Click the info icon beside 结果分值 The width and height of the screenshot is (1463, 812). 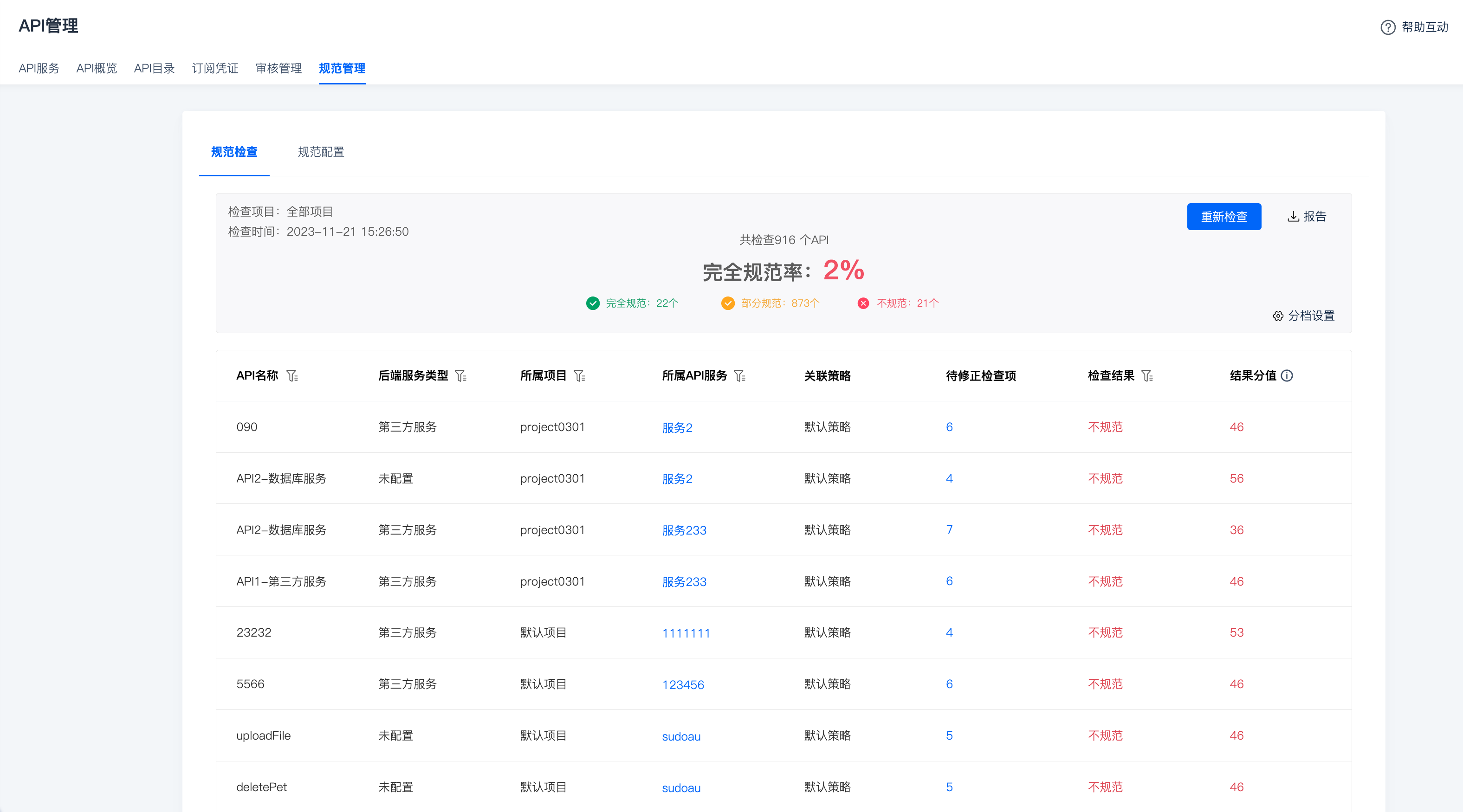coord(1288,376)
